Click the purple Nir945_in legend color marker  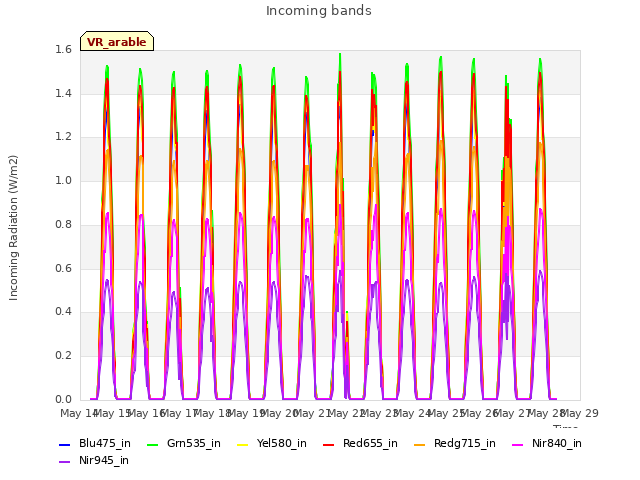pyautogui.click(x=64, y=462)
